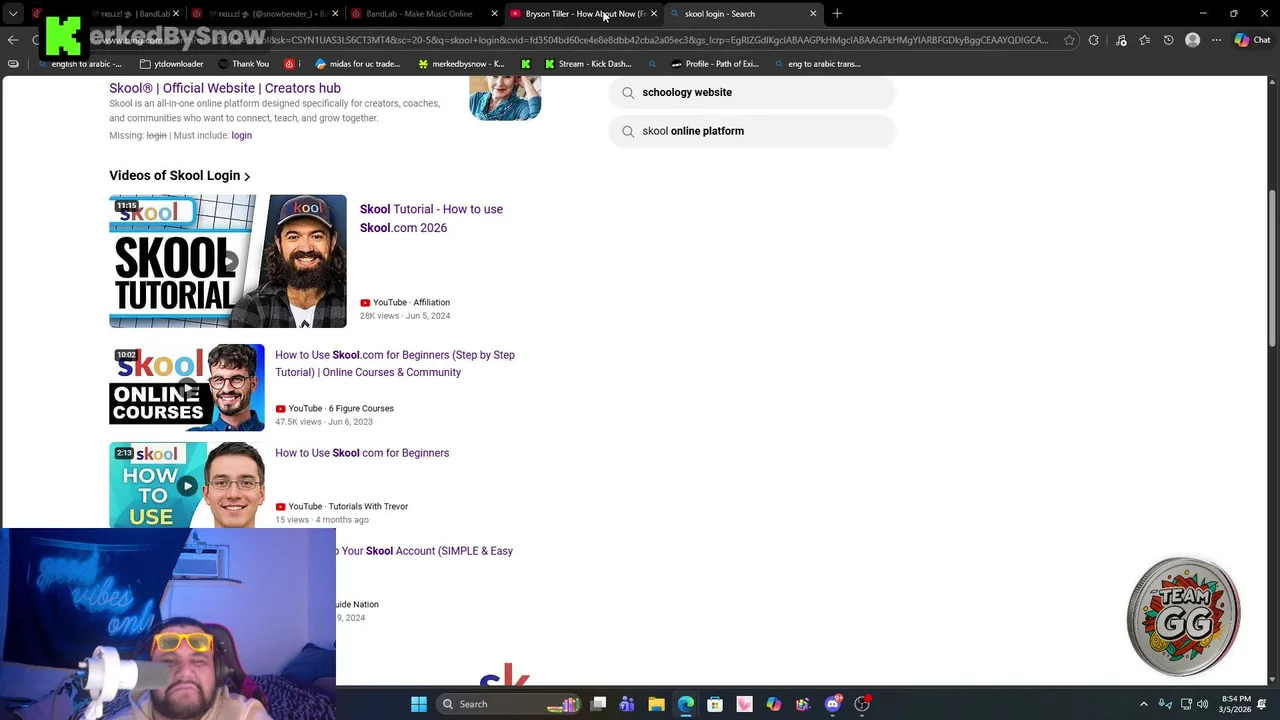This screenshot has width=1280, height=720.
Task: Click the 'login' must-include link
Action: 241,135
